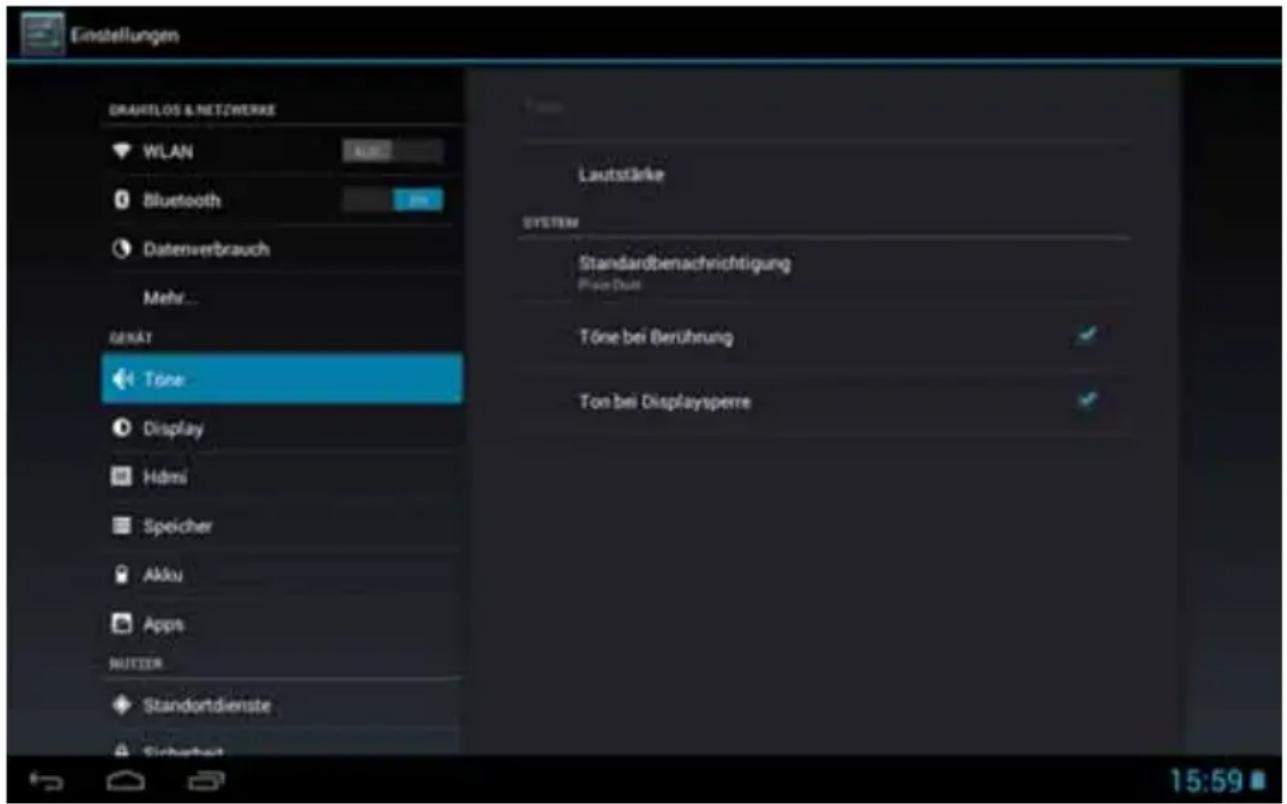
Task: Open the Mehr... network options
Action: tap(282, 298)
